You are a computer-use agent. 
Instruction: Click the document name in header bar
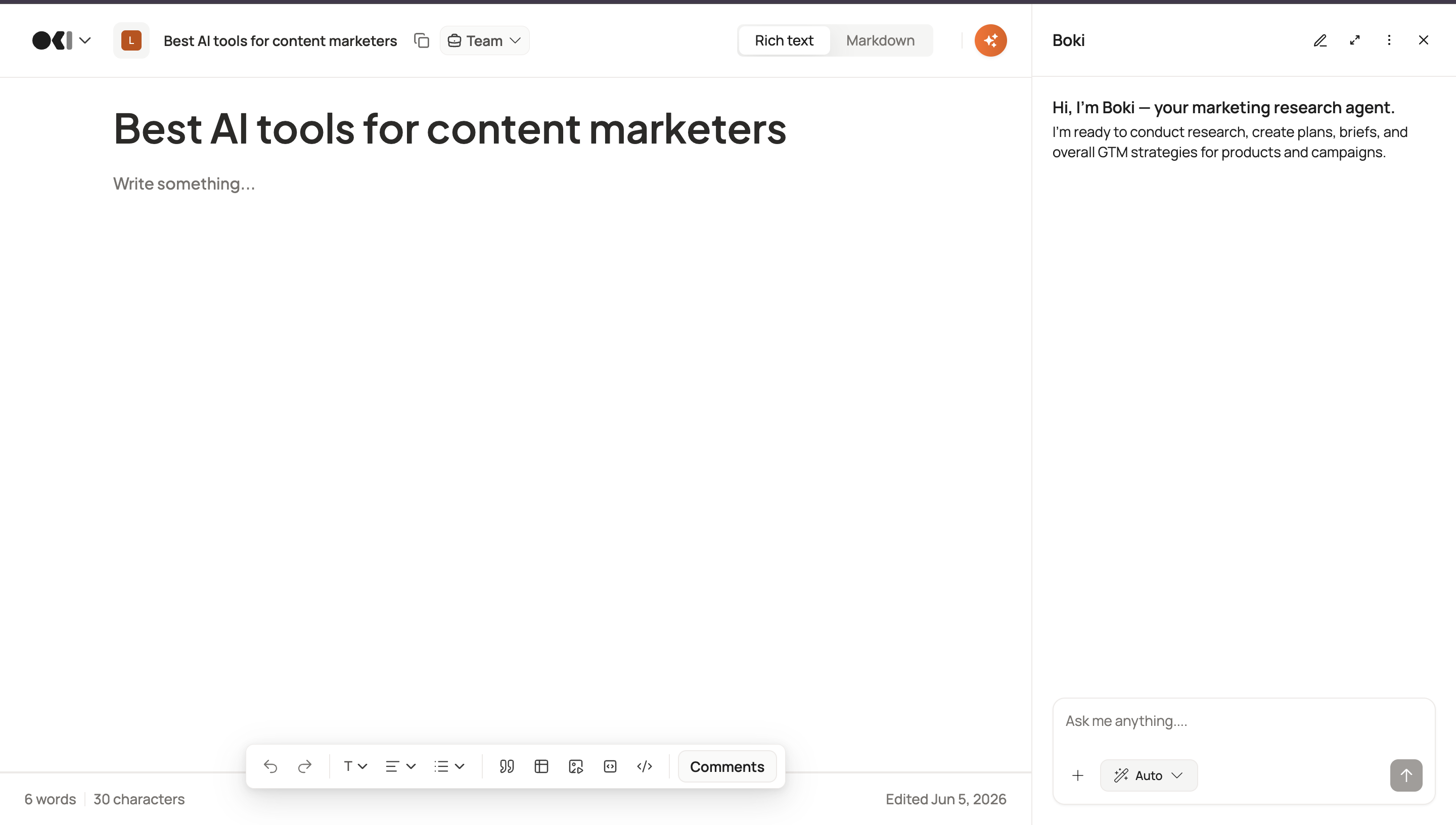pyautogui.click(x=280, y=41)
